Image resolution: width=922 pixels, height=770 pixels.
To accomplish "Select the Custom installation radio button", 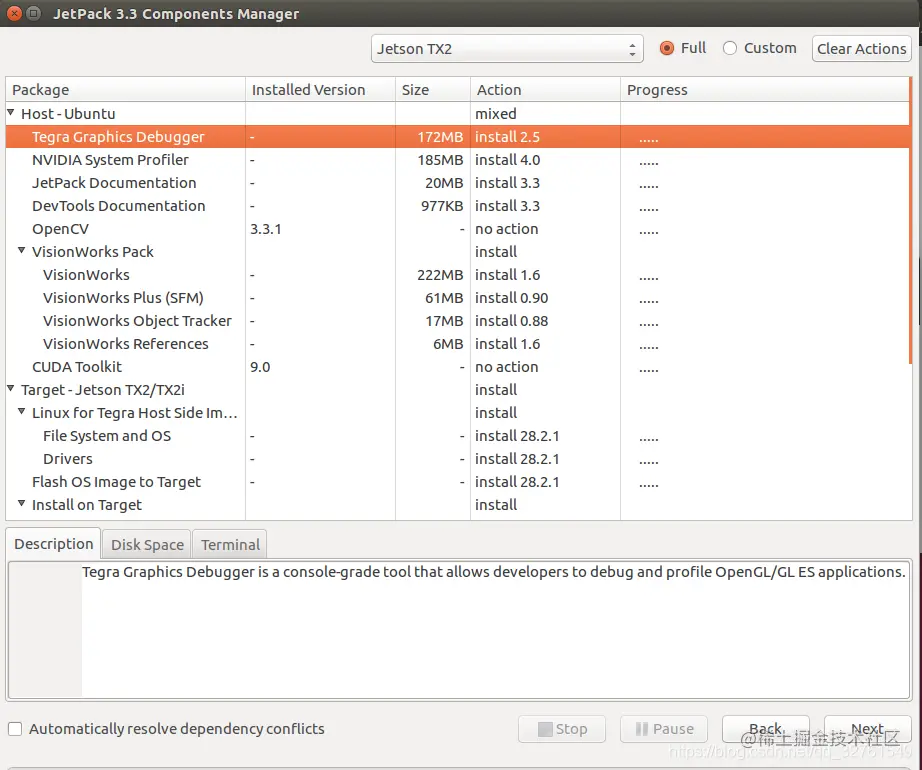I will click(730, 48).
